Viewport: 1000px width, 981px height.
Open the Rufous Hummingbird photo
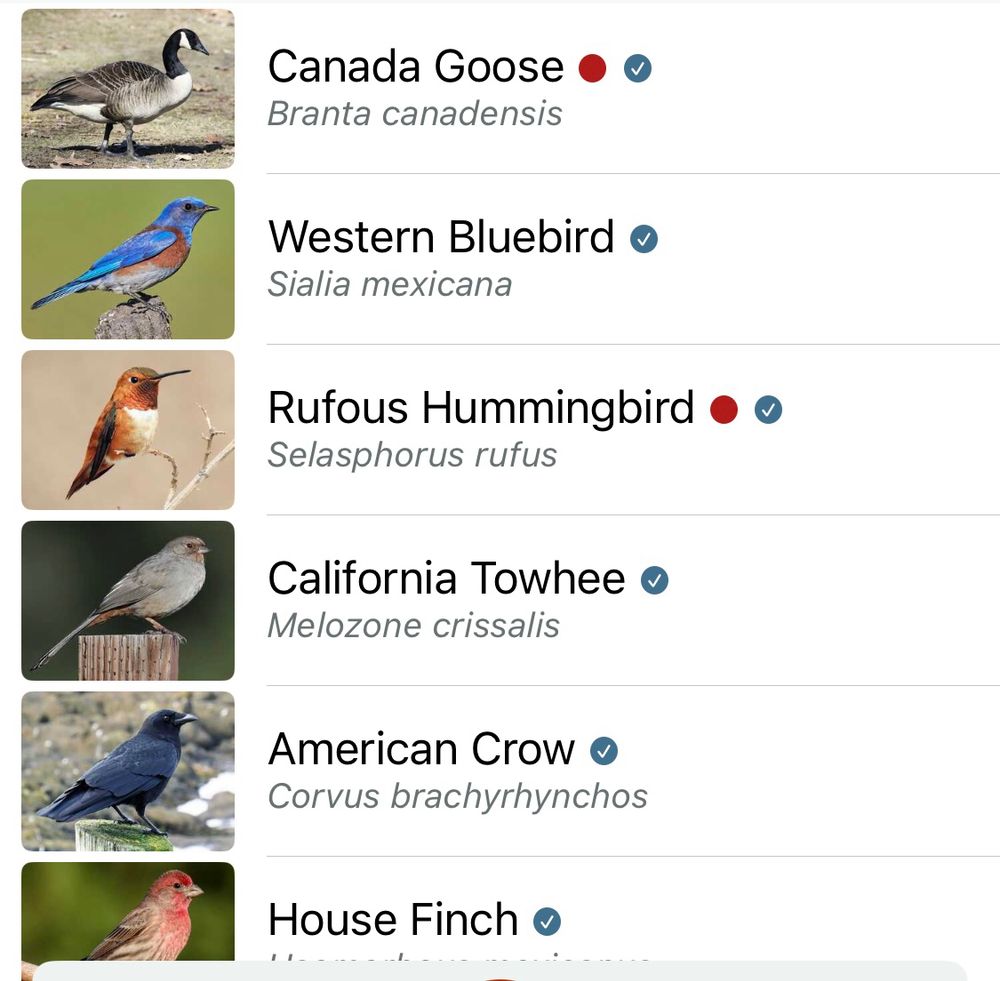pyautogui.click(x=128, y=430)
